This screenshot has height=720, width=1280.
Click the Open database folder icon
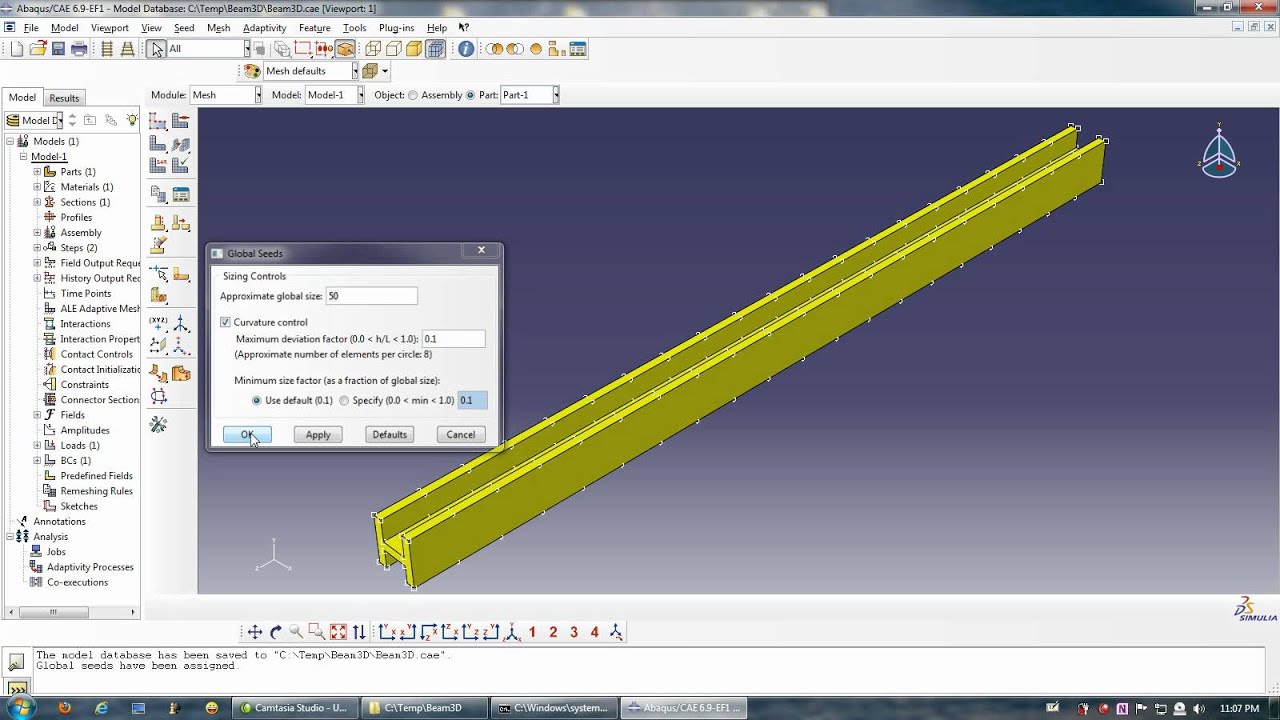(x=37, y=49)
